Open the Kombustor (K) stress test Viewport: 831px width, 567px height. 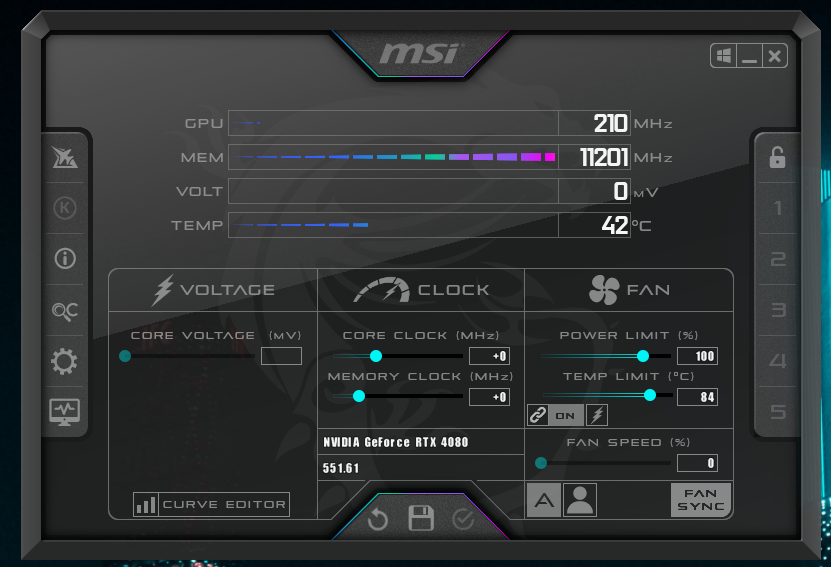point(65,208)
